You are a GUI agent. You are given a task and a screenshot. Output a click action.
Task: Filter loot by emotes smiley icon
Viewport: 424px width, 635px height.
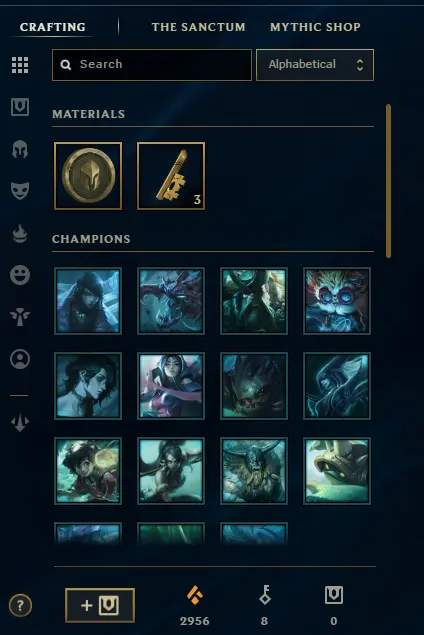tap(20, 275)
